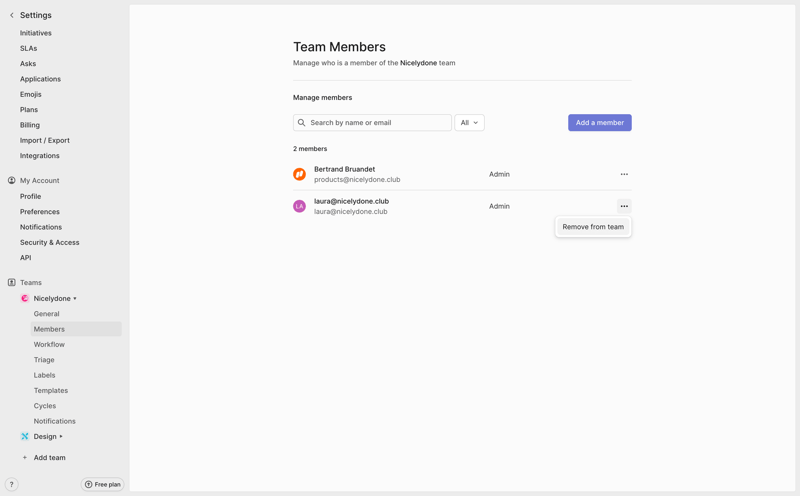Click the 2 members count label

coord(310,148)
